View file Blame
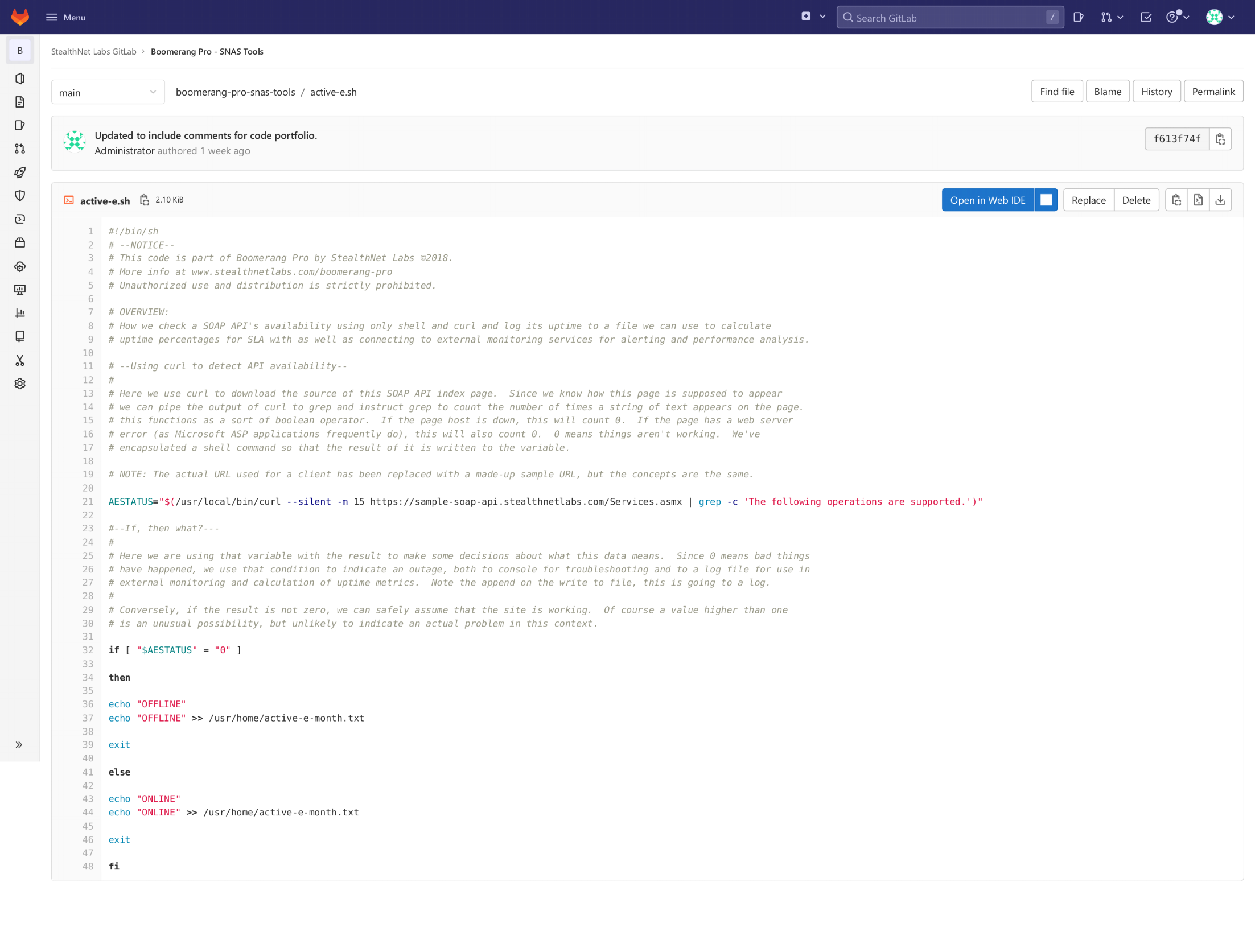1255x952 pixels. click(x=1108, y=92)
